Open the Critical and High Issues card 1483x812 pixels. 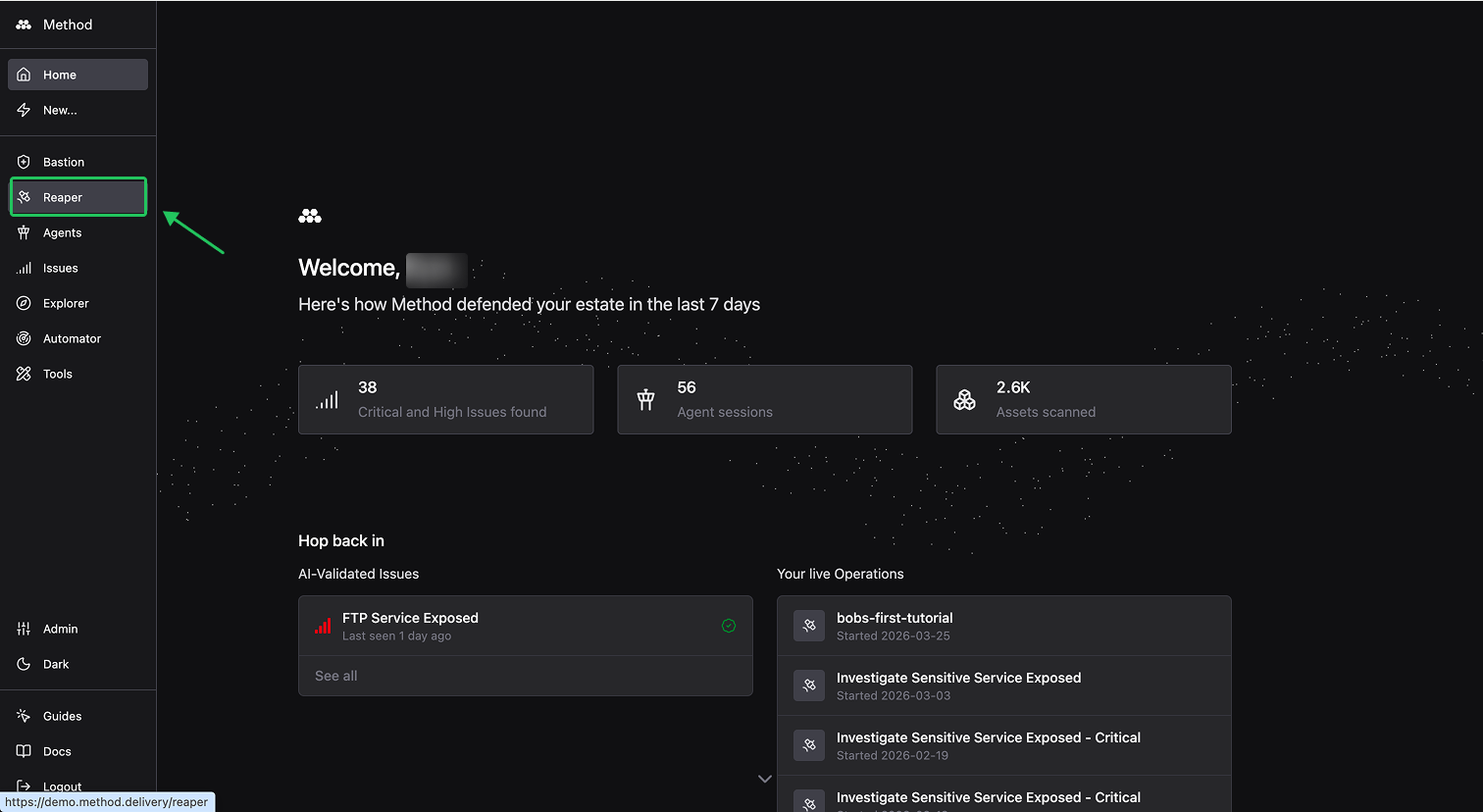tap(445, 399)
